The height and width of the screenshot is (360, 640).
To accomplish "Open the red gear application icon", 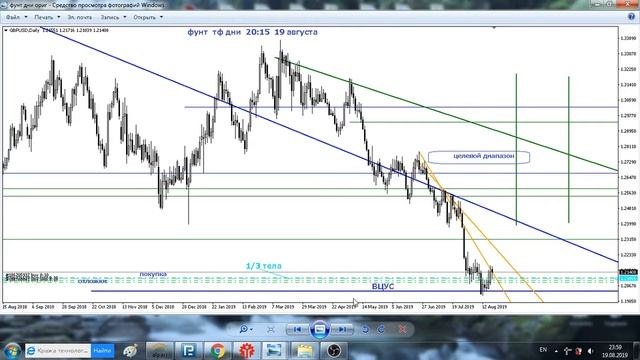I will pyautogui.click(x=247, y=351).
